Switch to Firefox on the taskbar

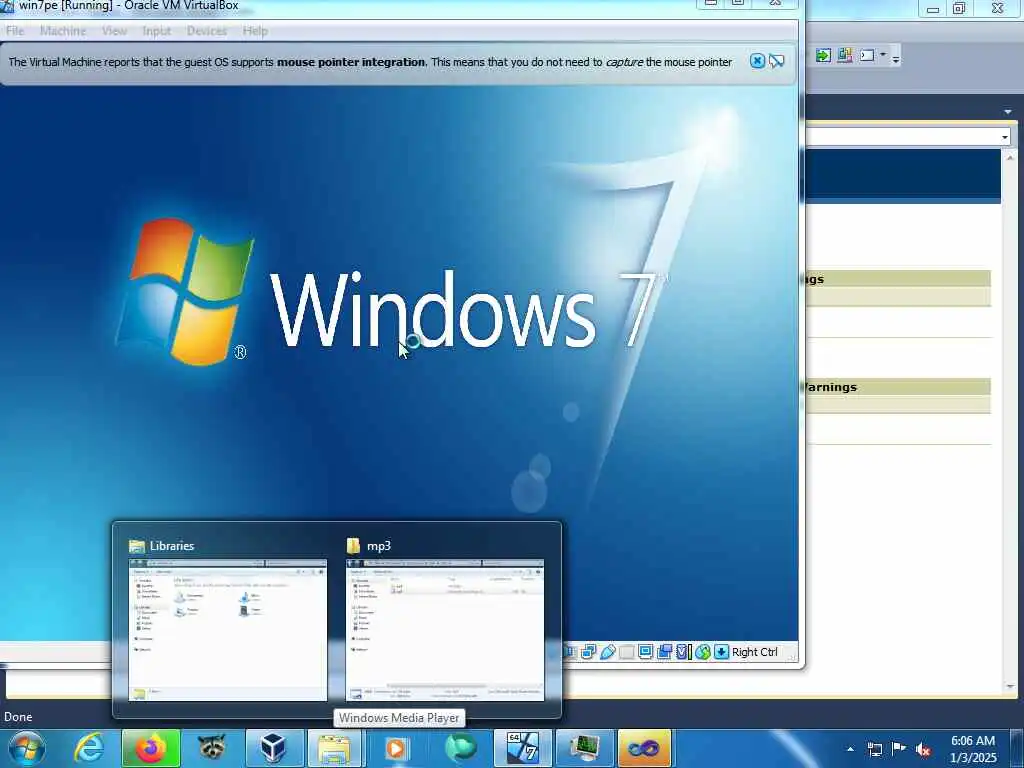150,748
